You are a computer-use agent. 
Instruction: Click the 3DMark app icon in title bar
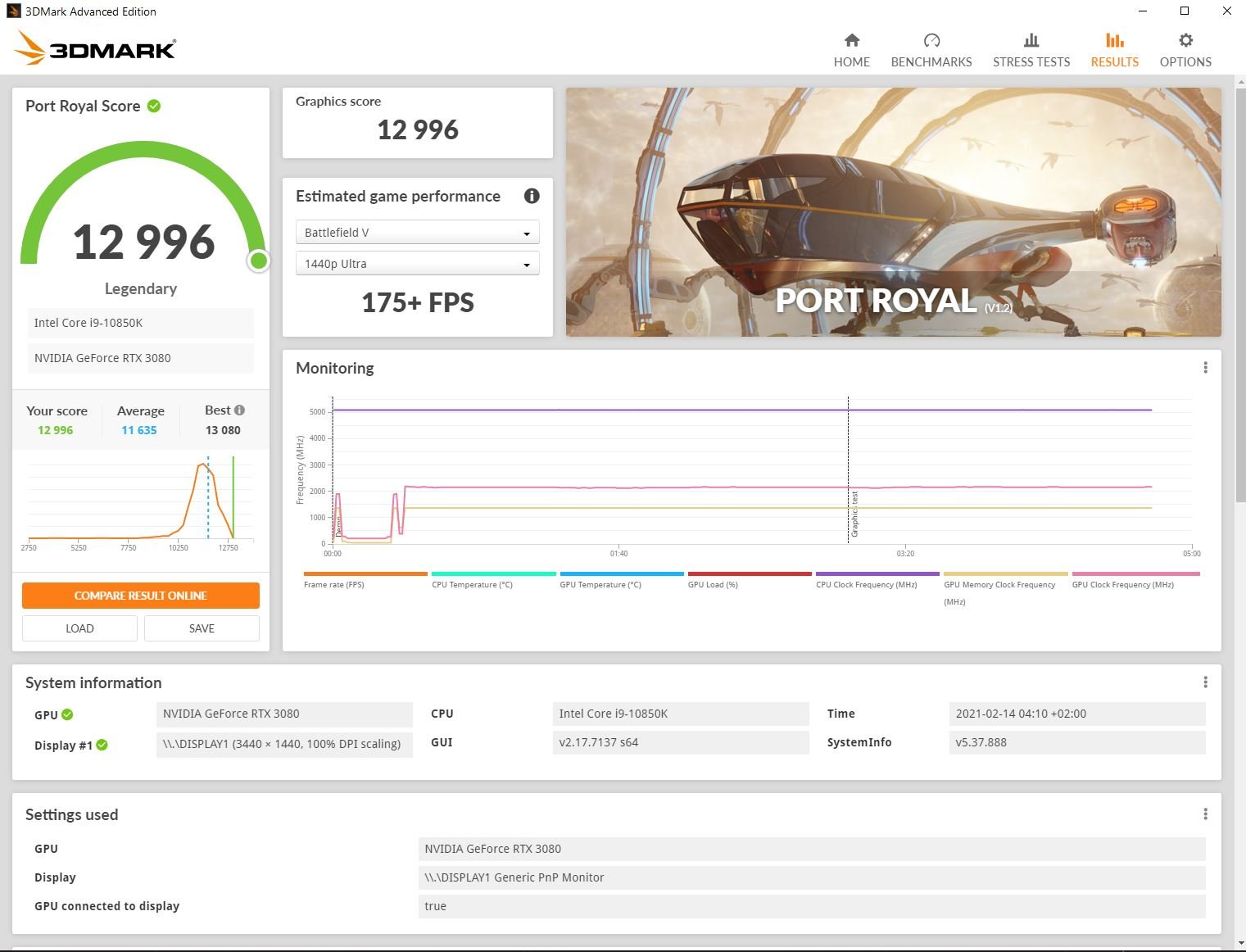coord(12,11)
